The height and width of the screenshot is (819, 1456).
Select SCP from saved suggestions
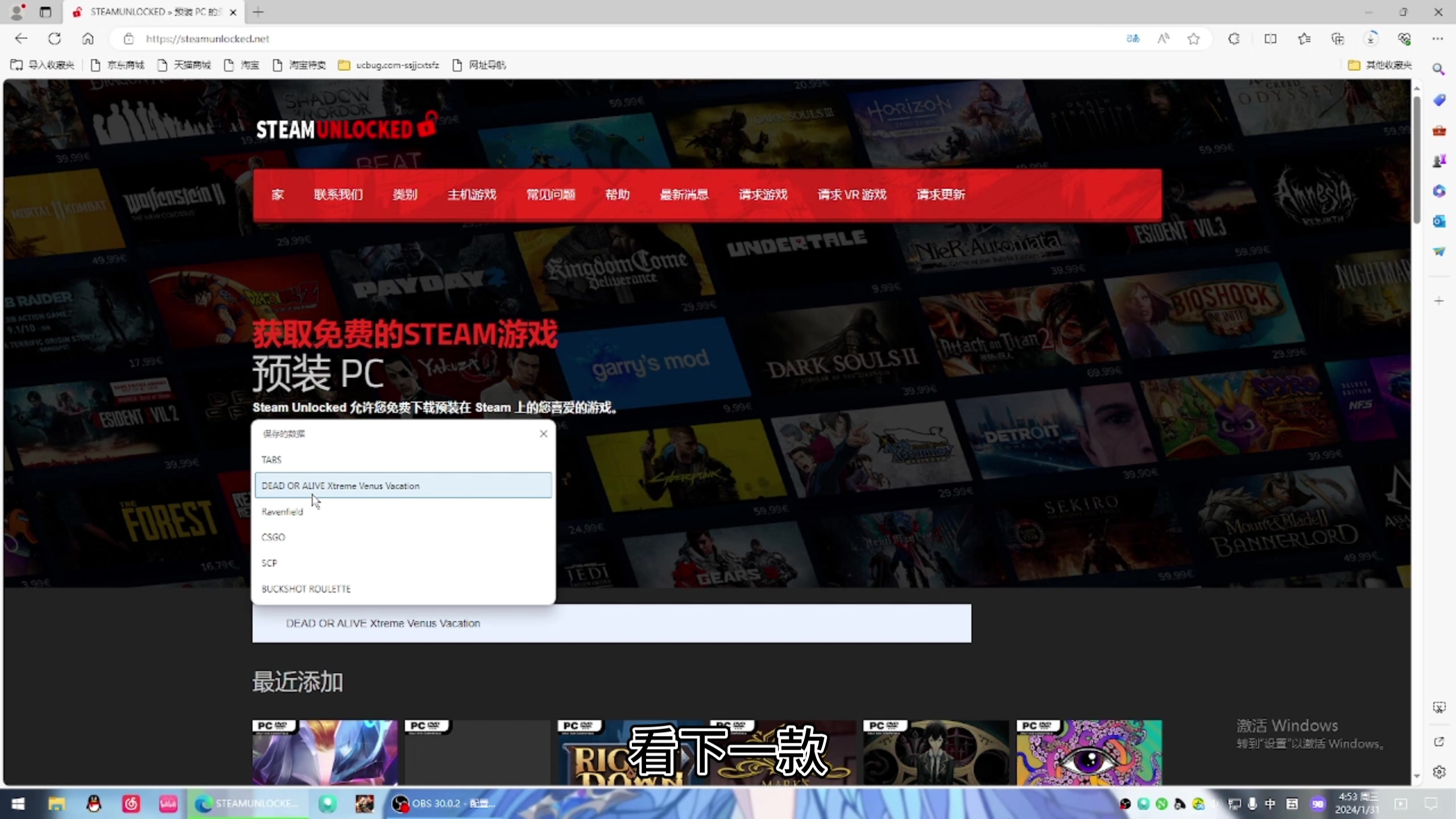(403, 563)
